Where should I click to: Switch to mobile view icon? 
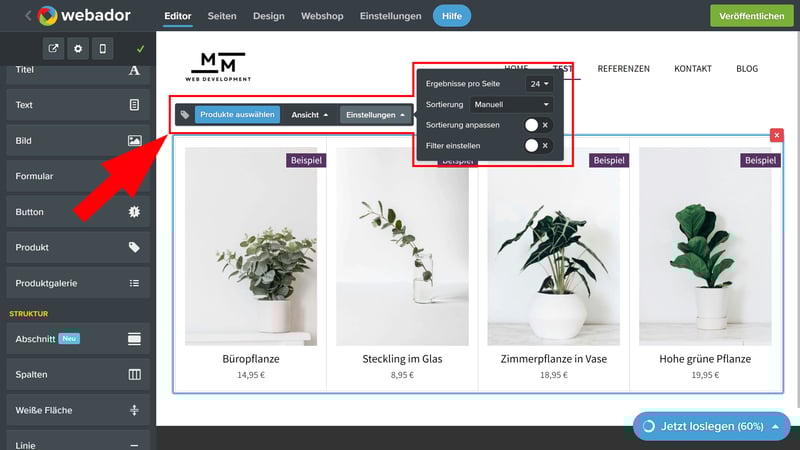click(x=103, y=48)
